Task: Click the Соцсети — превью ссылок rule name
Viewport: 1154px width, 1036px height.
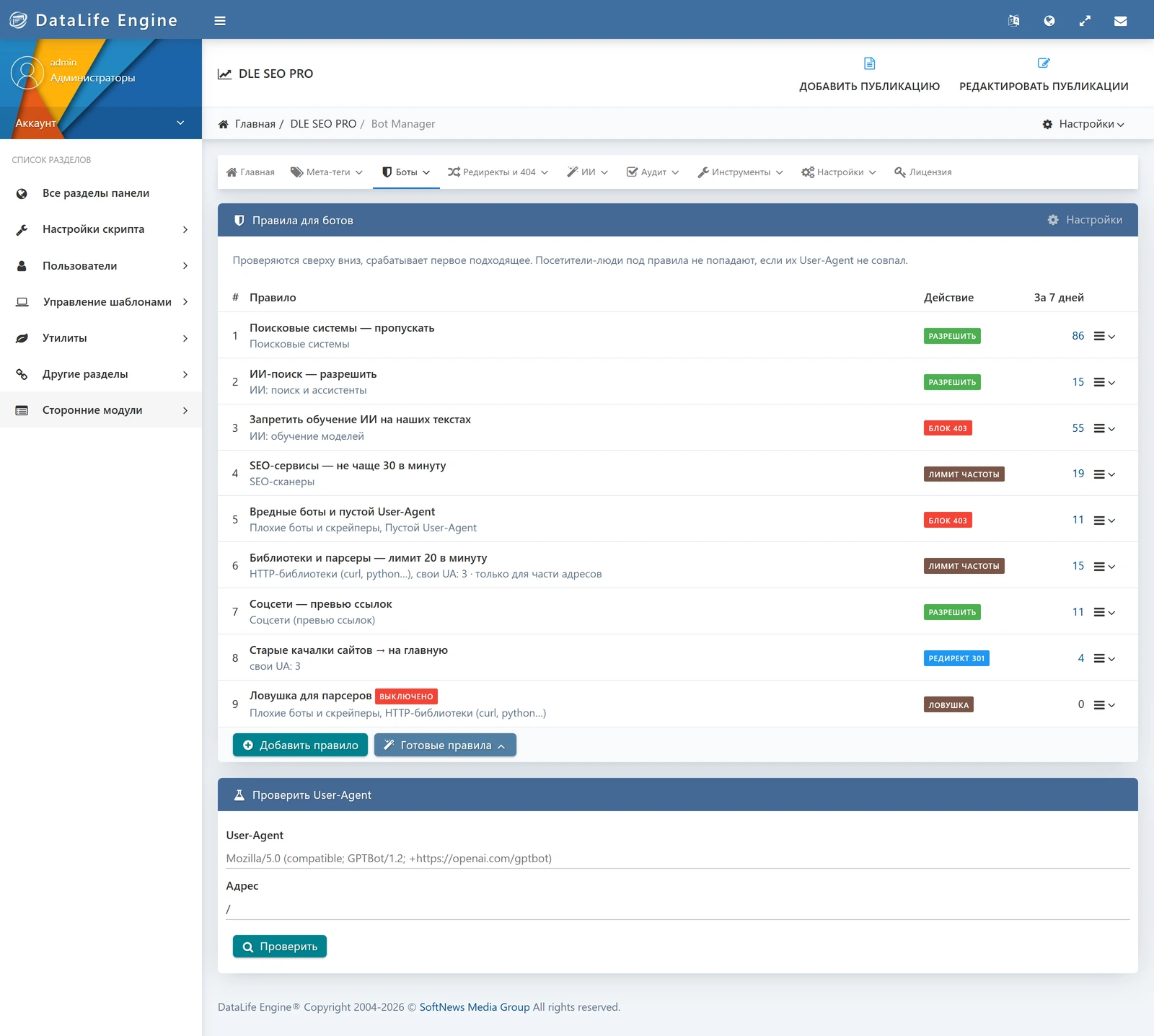Action: pos(321,604)
